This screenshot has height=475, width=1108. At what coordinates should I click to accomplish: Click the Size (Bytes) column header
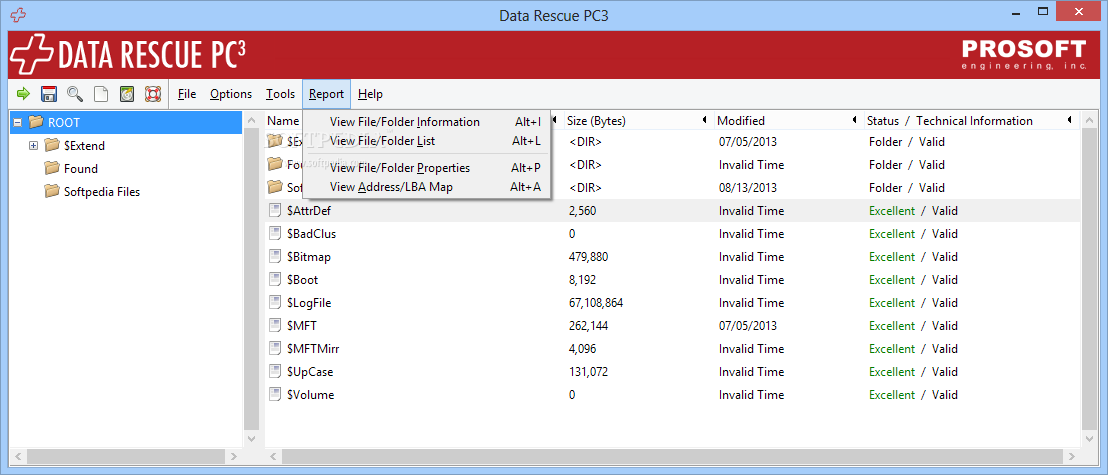[596, 121]
